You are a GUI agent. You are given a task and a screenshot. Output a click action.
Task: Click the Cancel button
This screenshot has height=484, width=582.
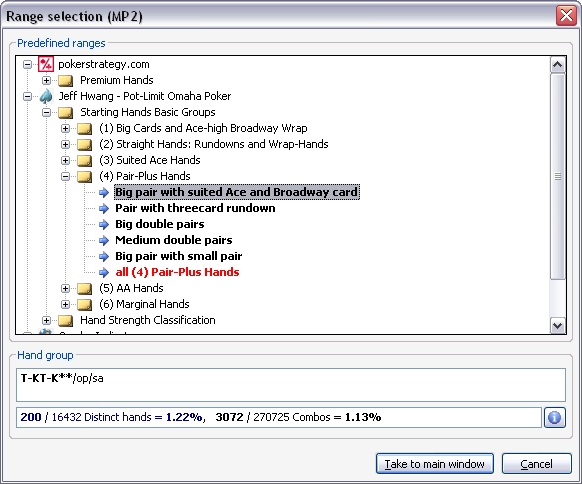536,464
